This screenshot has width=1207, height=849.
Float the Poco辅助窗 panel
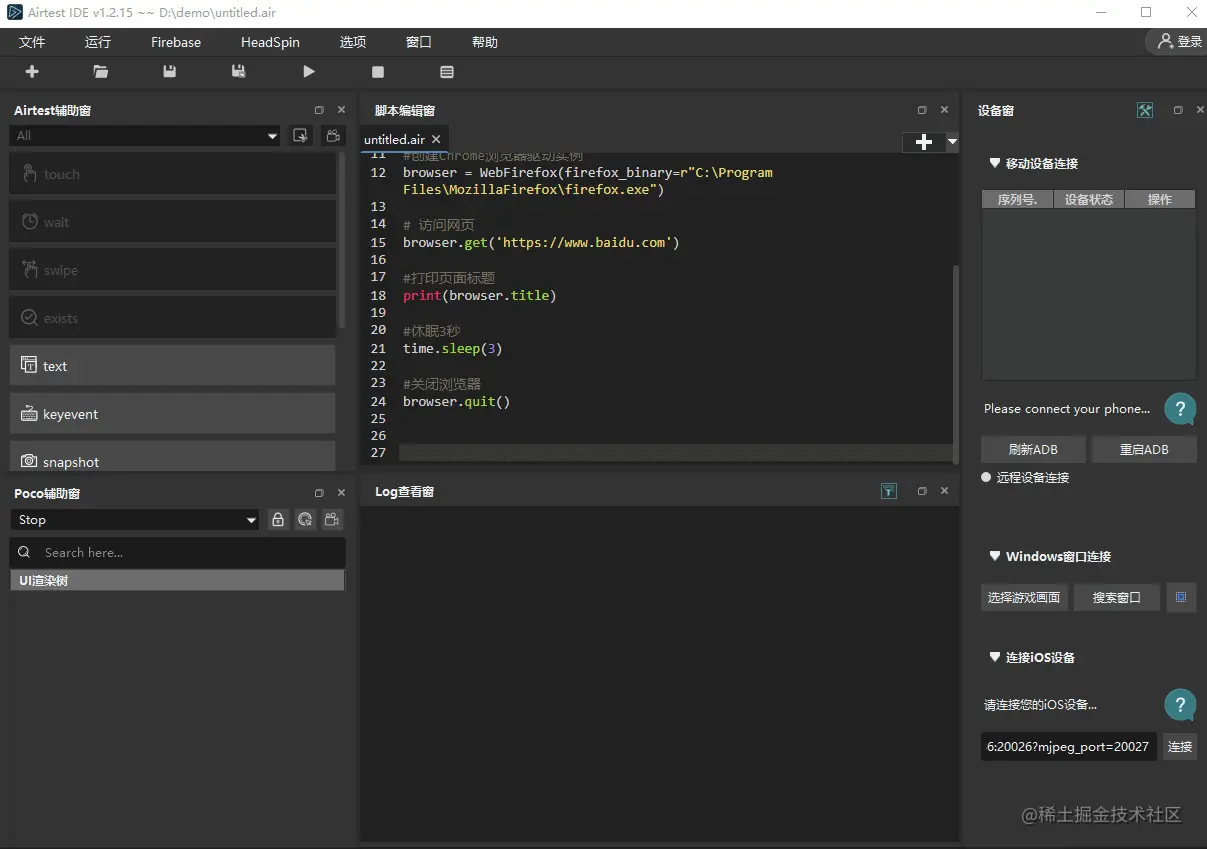point(319,493)
